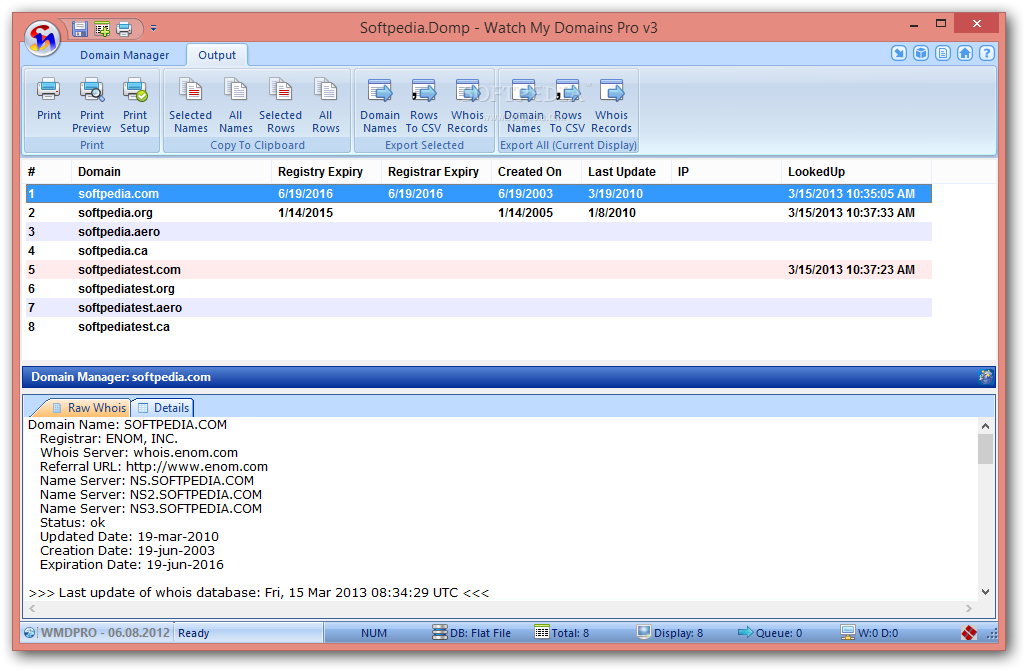Sort by LookedUp column header
The image size is (1026, 671).
click(x=856, y=172)
